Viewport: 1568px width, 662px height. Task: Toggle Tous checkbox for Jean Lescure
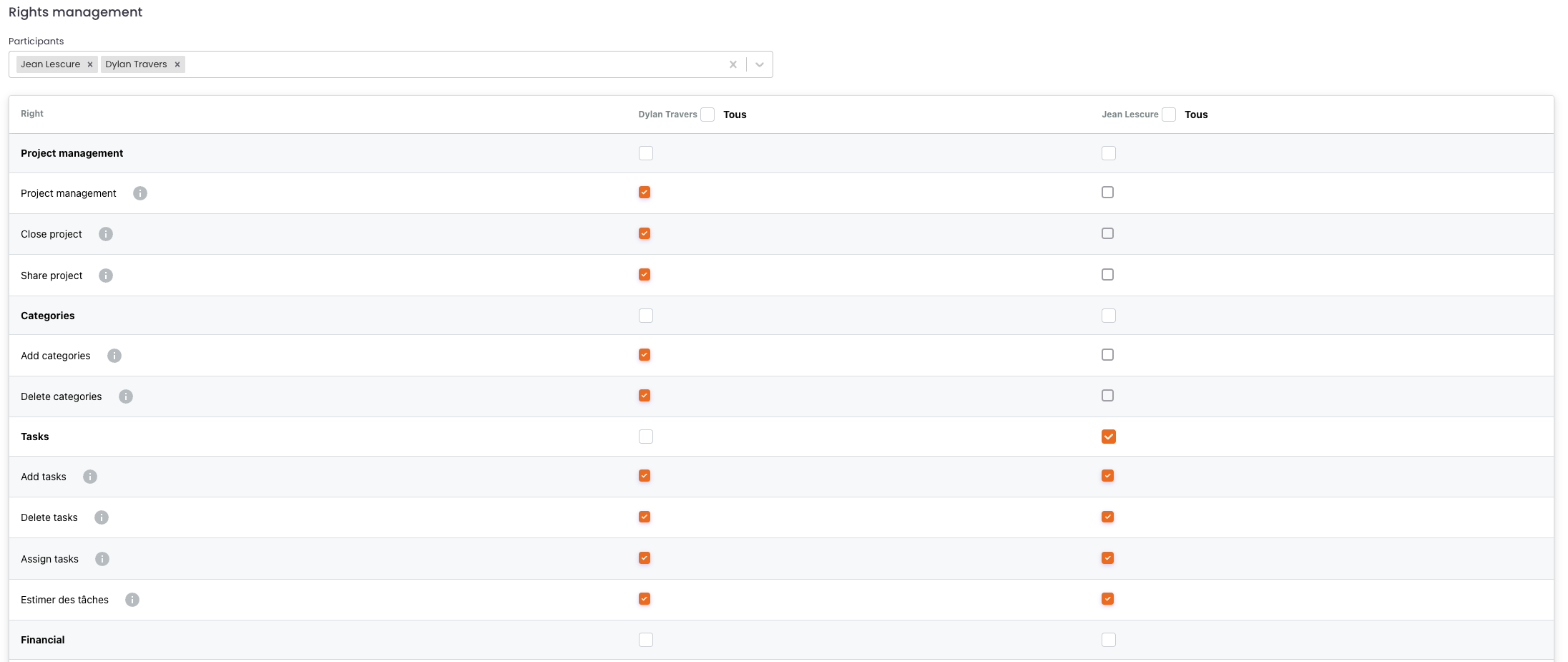click(1169, 115)
